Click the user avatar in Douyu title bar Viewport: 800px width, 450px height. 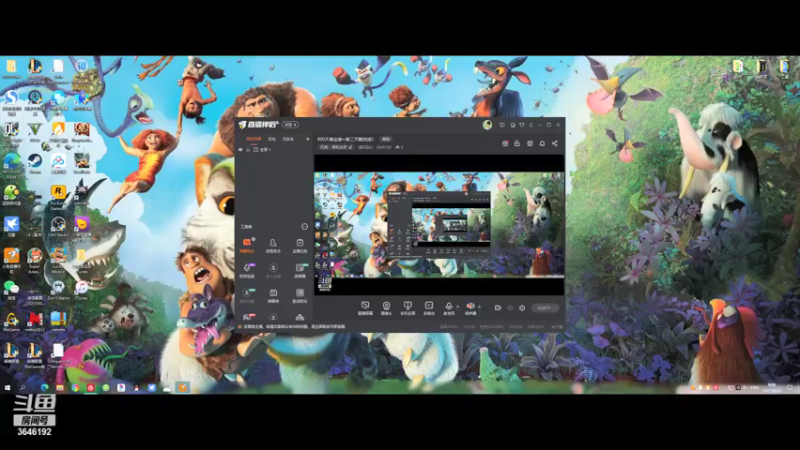coord(487,124)
